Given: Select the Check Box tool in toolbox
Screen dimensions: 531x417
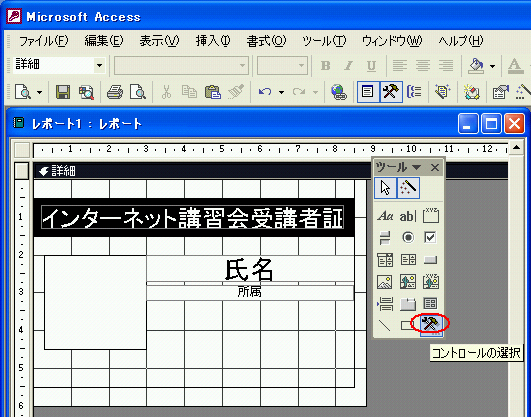Looking at the screenshot, I should click(430, 237).
